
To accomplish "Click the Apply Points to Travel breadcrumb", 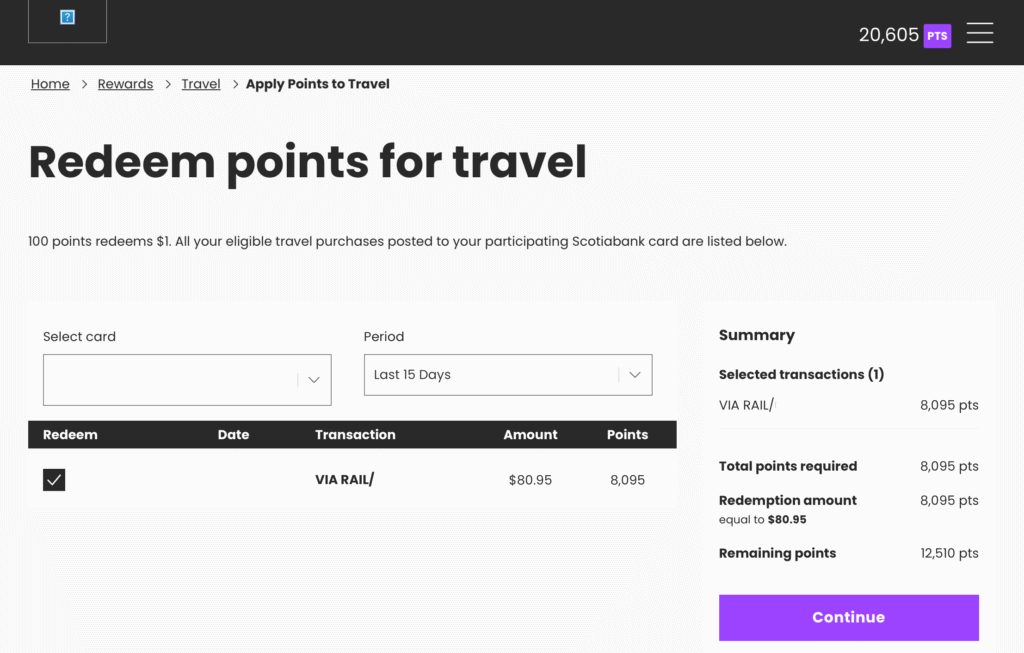I will pos(318,84).
